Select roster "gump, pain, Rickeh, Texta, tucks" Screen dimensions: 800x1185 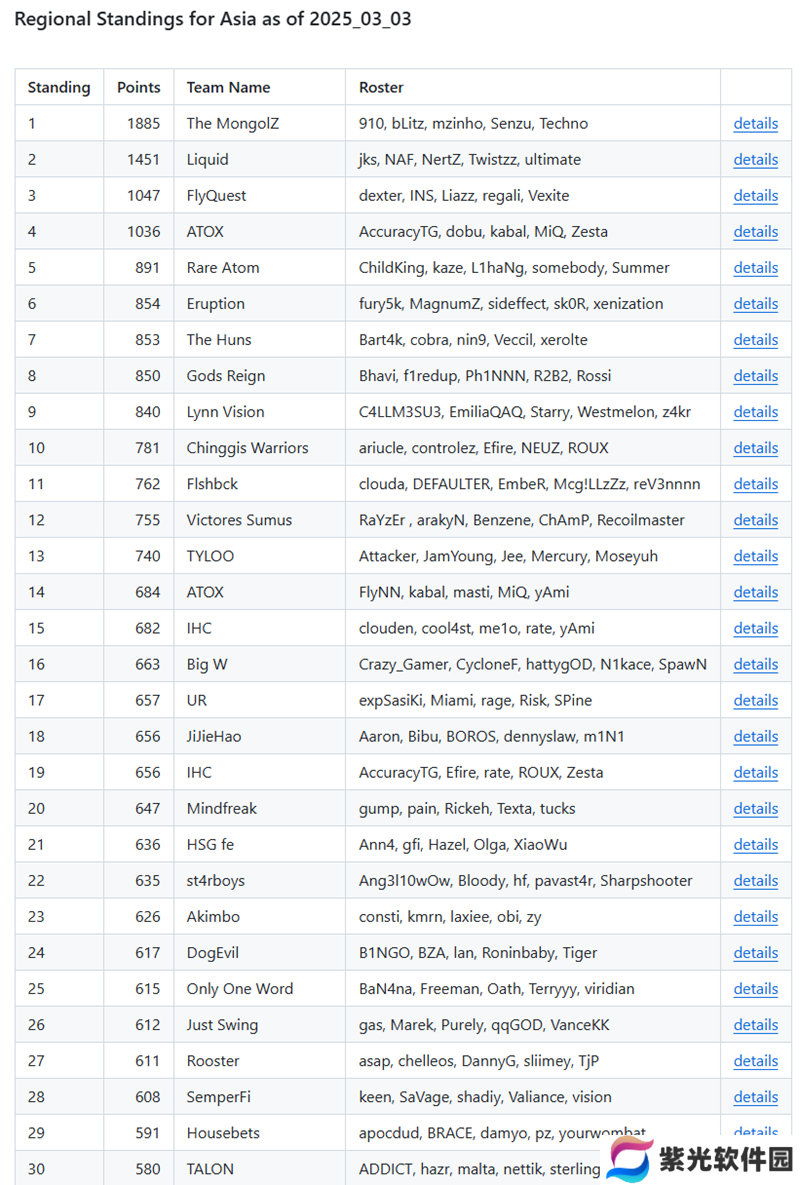[467, 809]
